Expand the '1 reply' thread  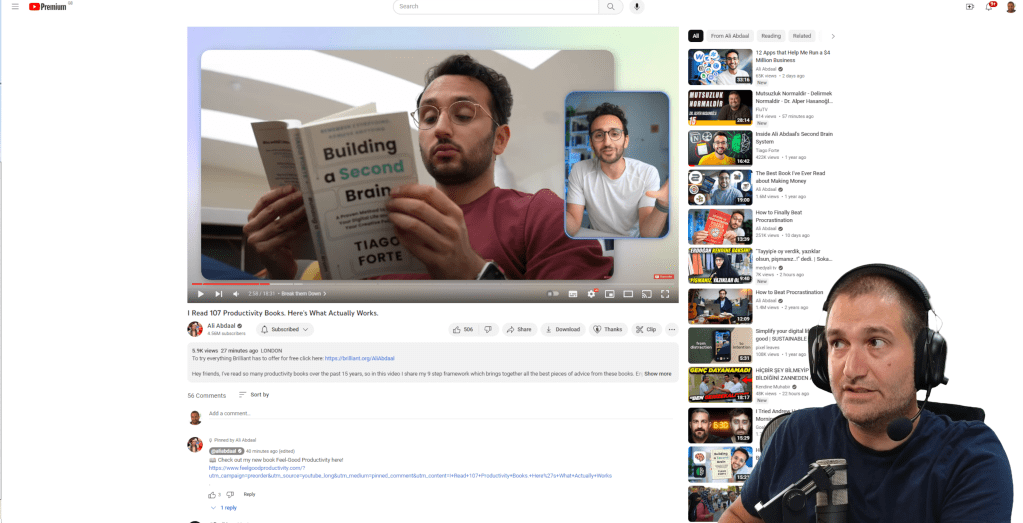[x=224, y=507]
